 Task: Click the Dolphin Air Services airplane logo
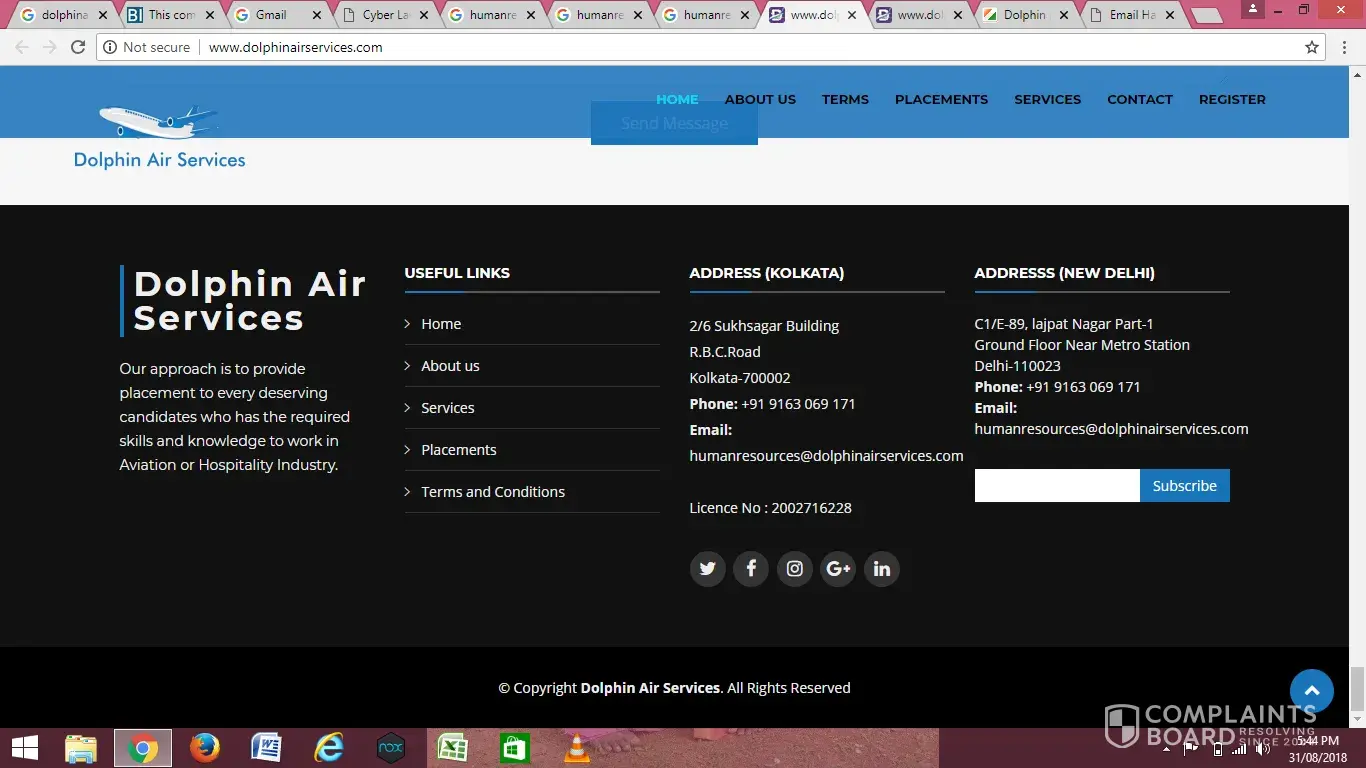coord(159,137)
